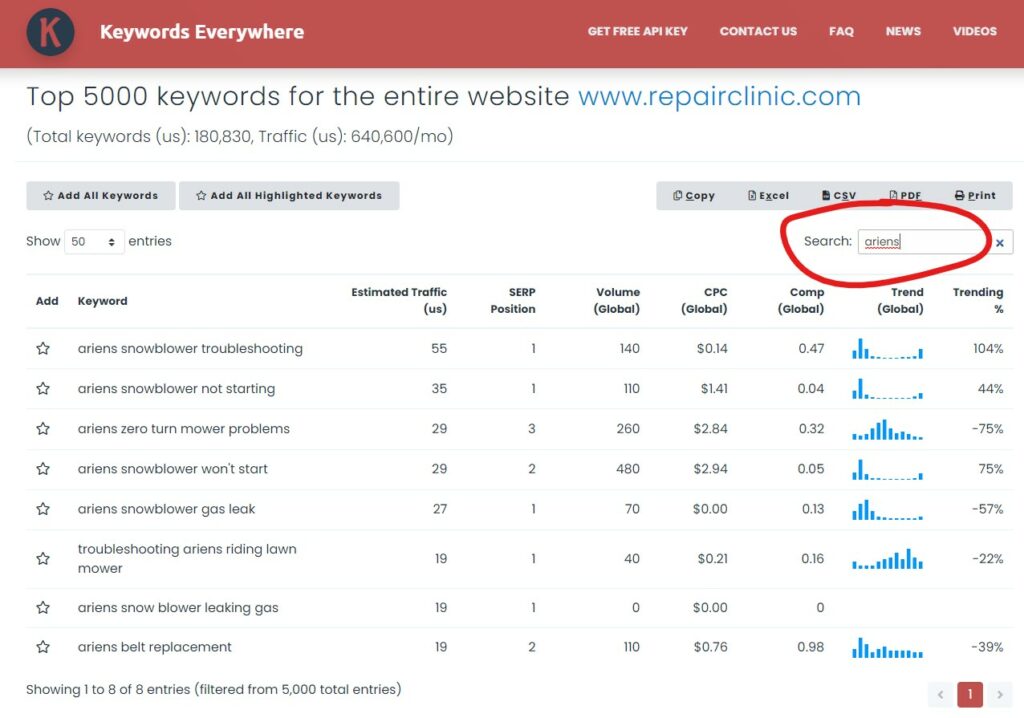
Task: Sort by CPC (Global) column
Action: tap(704, 301)
